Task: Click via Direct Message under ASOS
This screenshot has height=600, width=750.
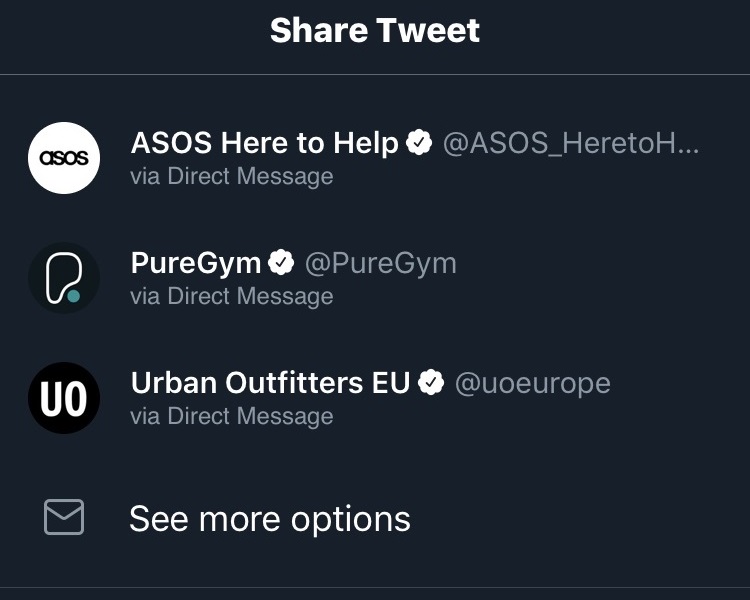Action: [x=232, y=176]
